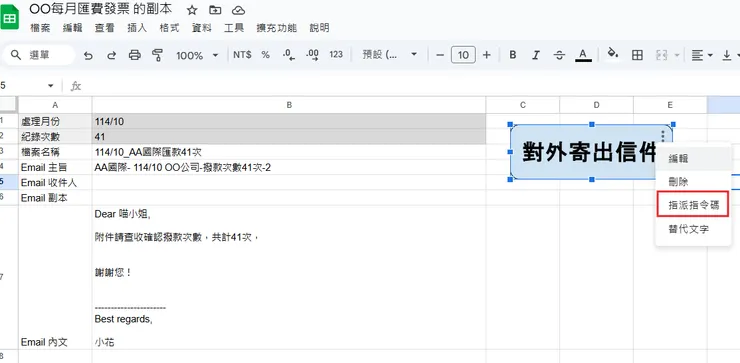The height and width of the screenshot is (363, 740).
Task: Click the merge cells icon
Action: point(662,55)
